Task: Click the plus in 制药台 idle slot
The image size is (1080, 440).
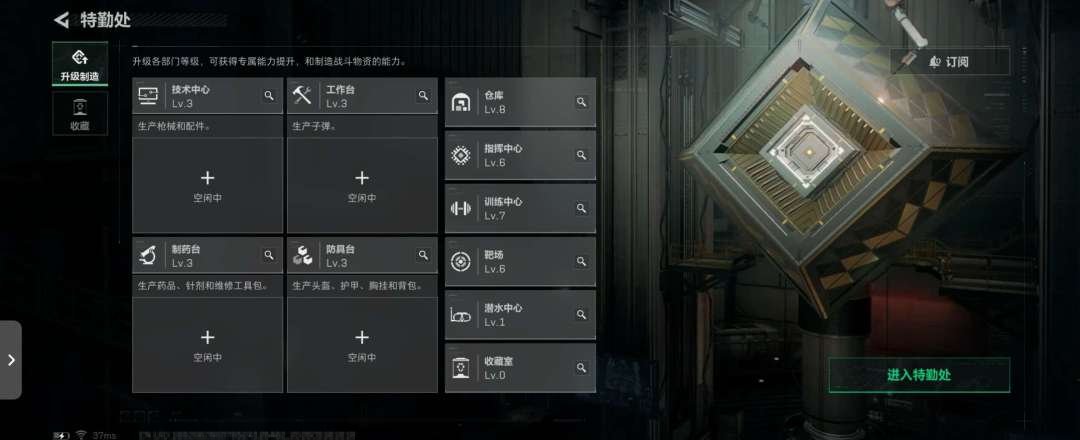Action: coord(207,337)
